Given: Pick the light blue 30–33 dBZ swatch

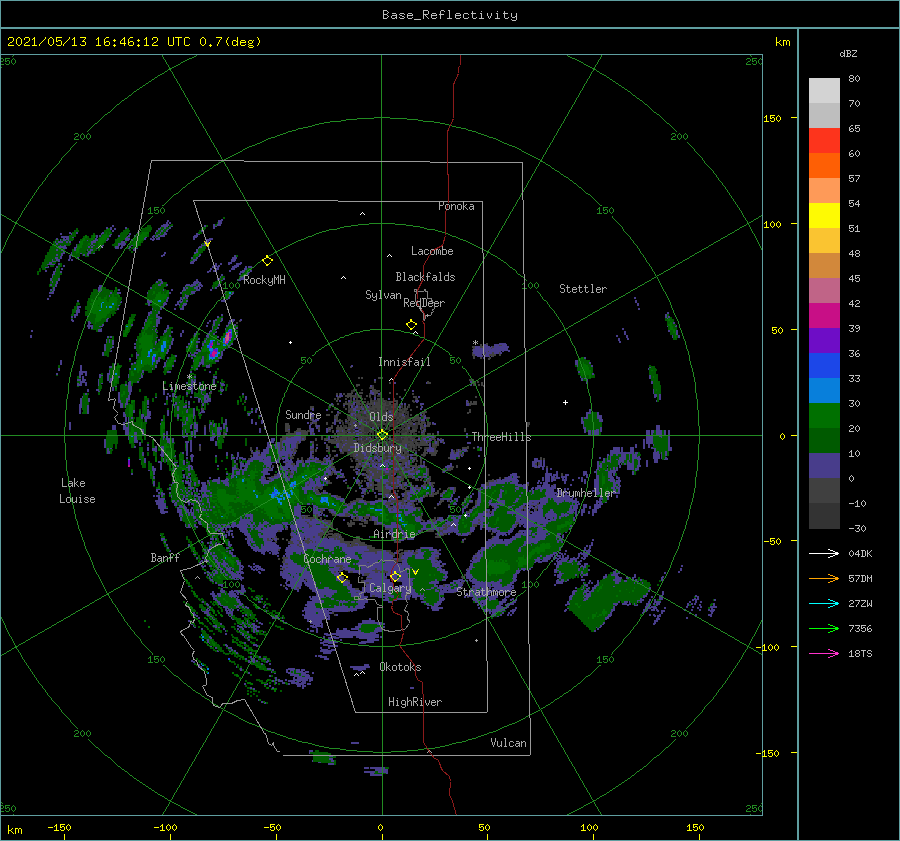Looking at the screenshot, I should pos(824,391).
